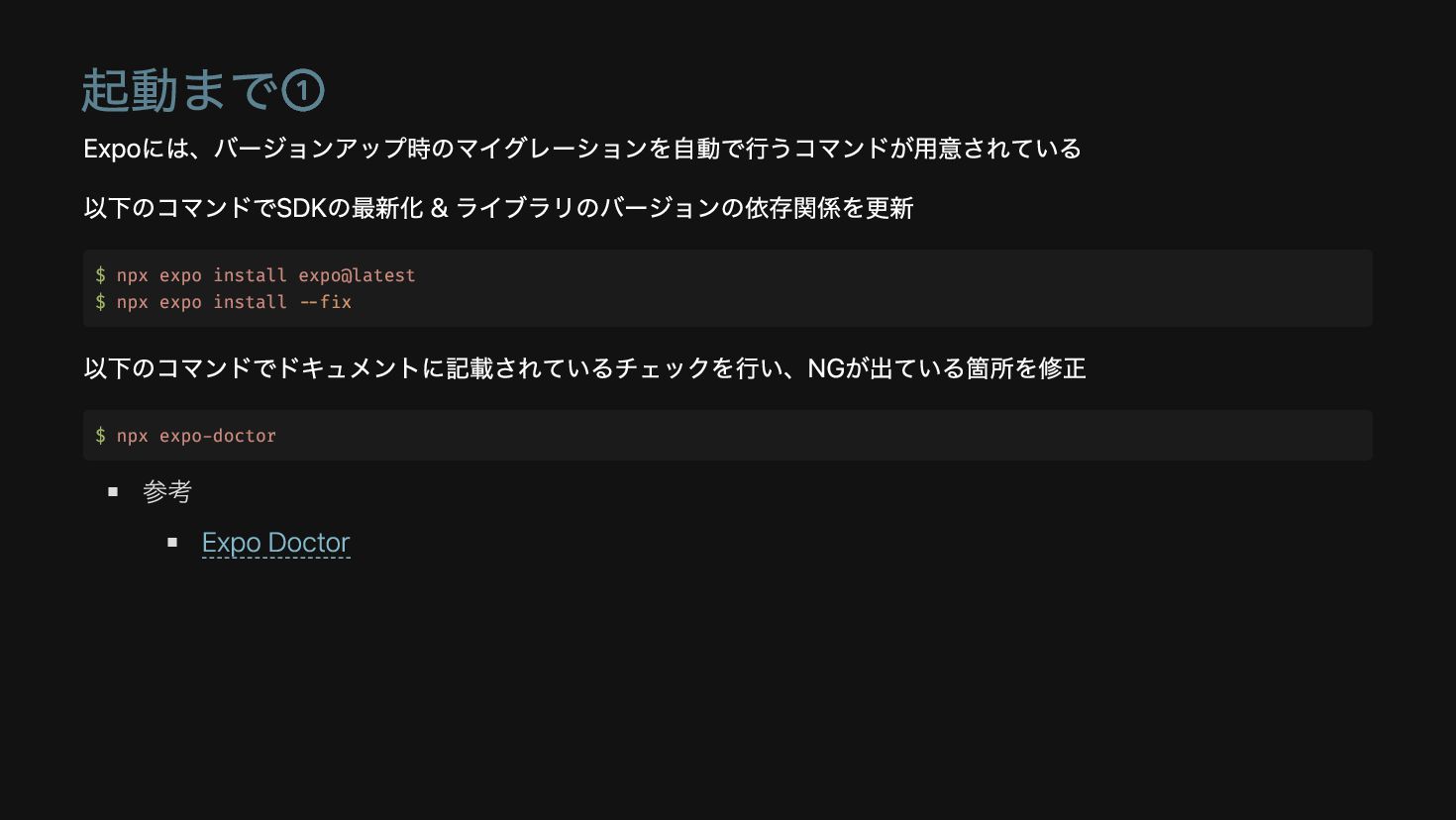The image size is (1456, 820).
Task: Click the $ prompt on the --fix line
Action: pos(100,302)
